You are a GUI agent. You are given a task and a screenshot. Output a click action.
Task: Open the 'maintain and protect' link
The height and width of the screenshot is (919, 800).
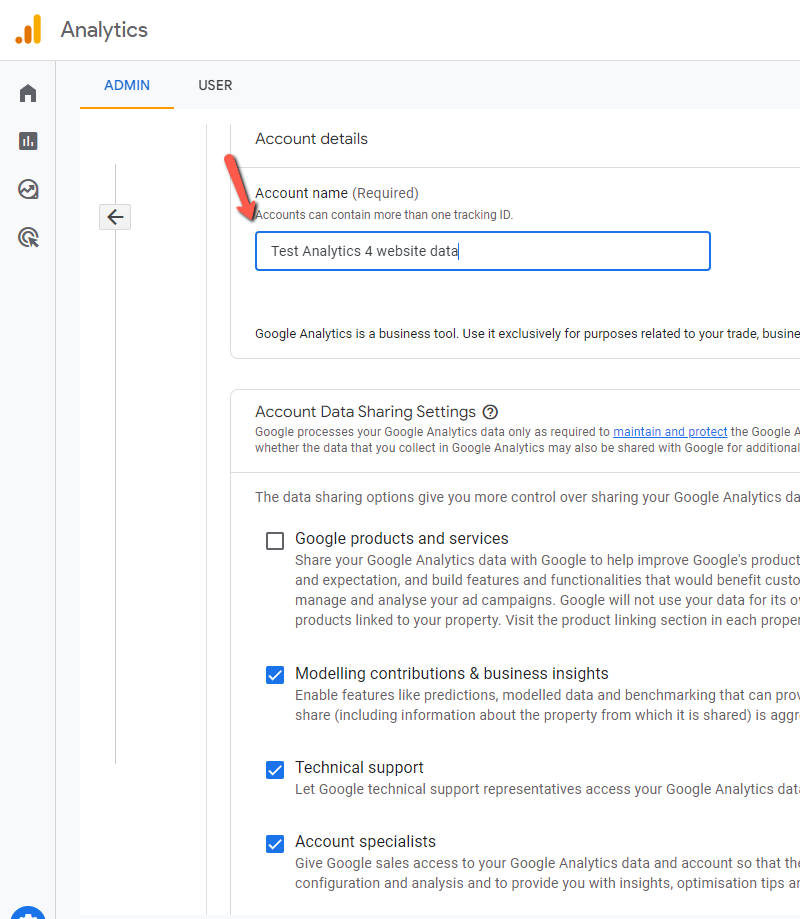click(x=670, y=432)
